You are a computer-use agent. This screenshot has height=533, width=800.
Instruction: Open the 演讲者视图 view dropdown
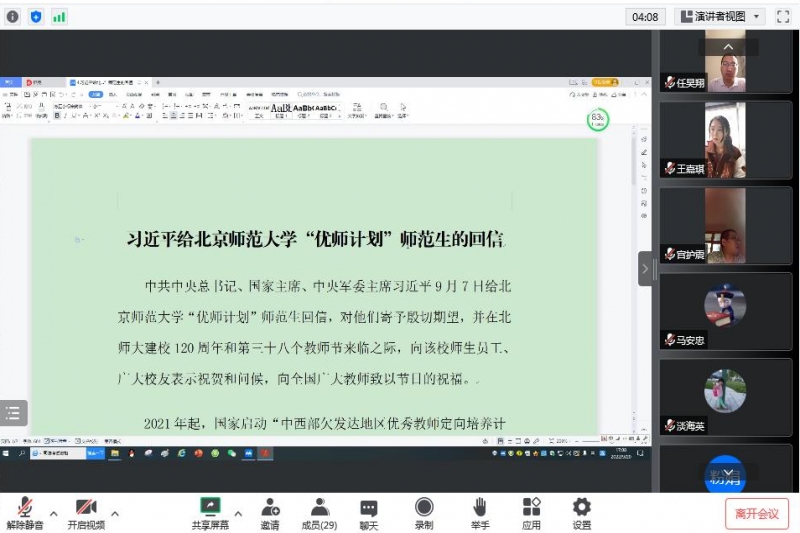tap(720, 16)
